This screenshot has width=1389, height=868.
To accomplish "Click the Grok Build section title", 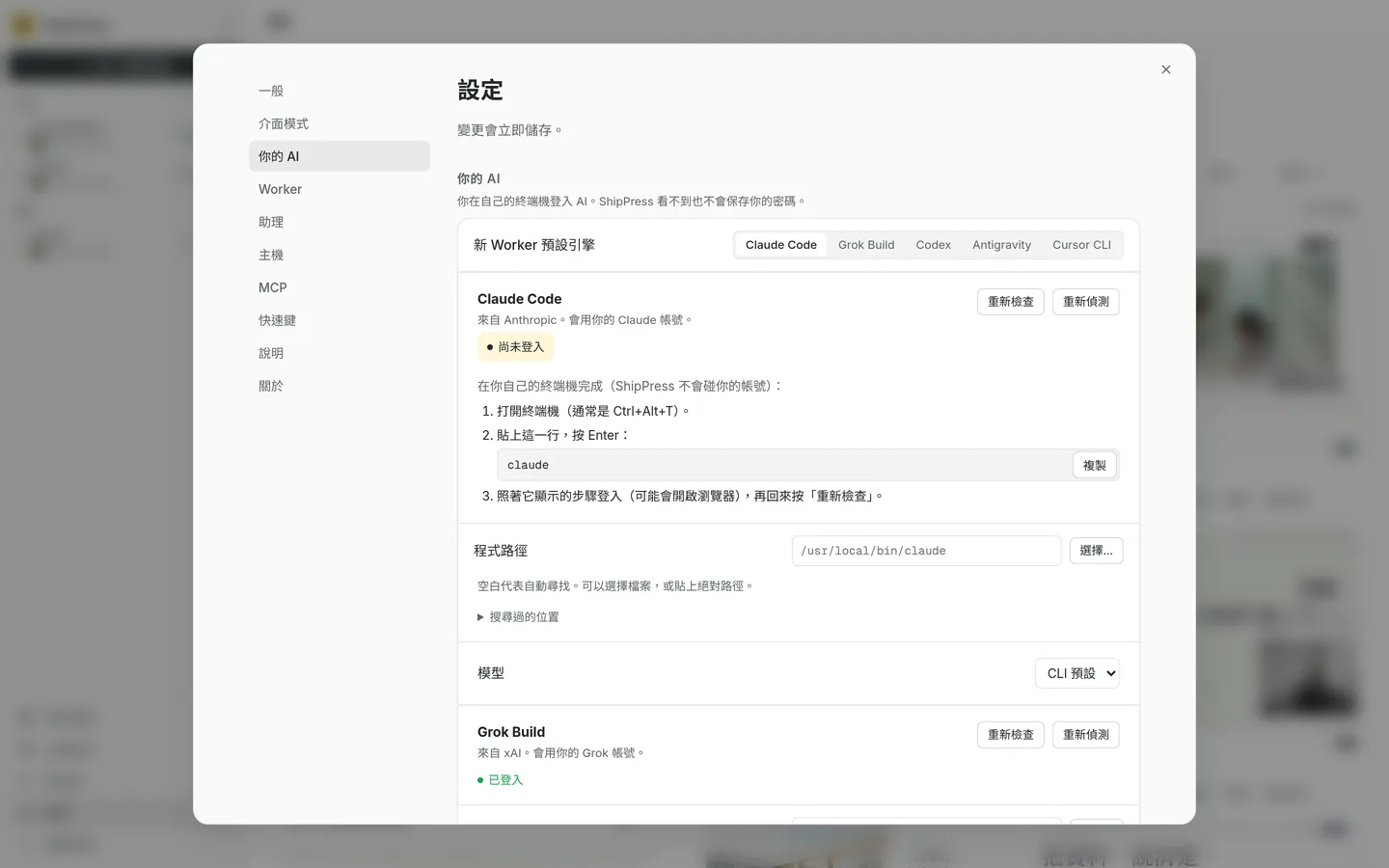I will tap(511, 732).
